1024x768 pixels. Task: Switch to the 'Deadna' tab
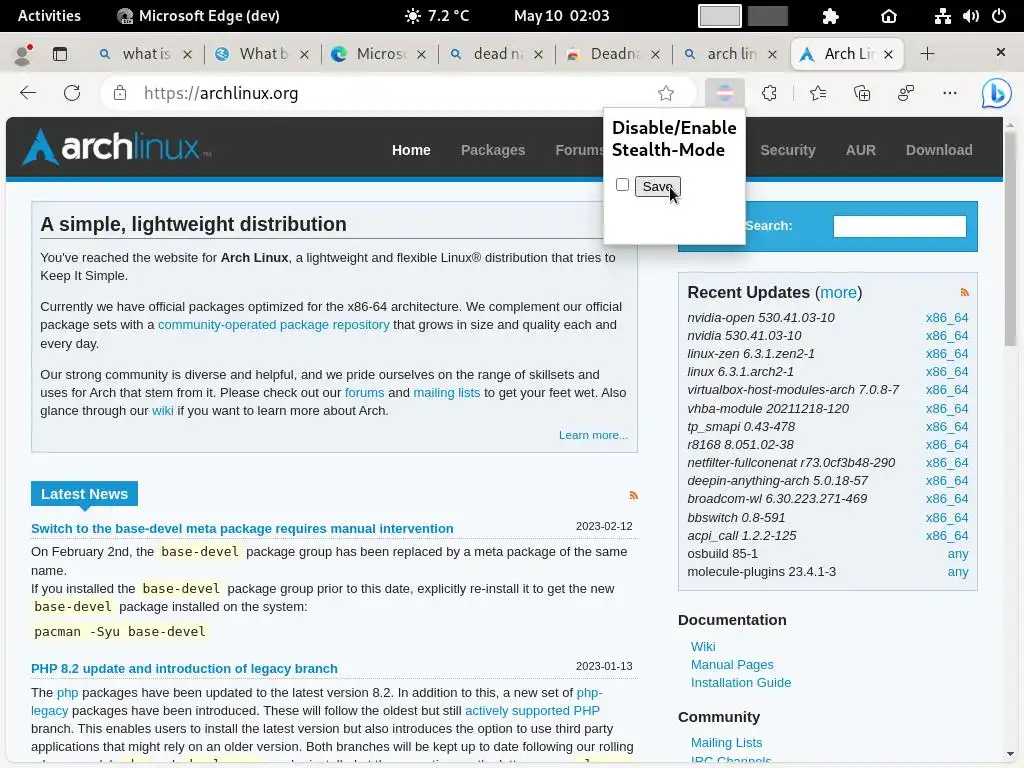click(x=614, y=54)
